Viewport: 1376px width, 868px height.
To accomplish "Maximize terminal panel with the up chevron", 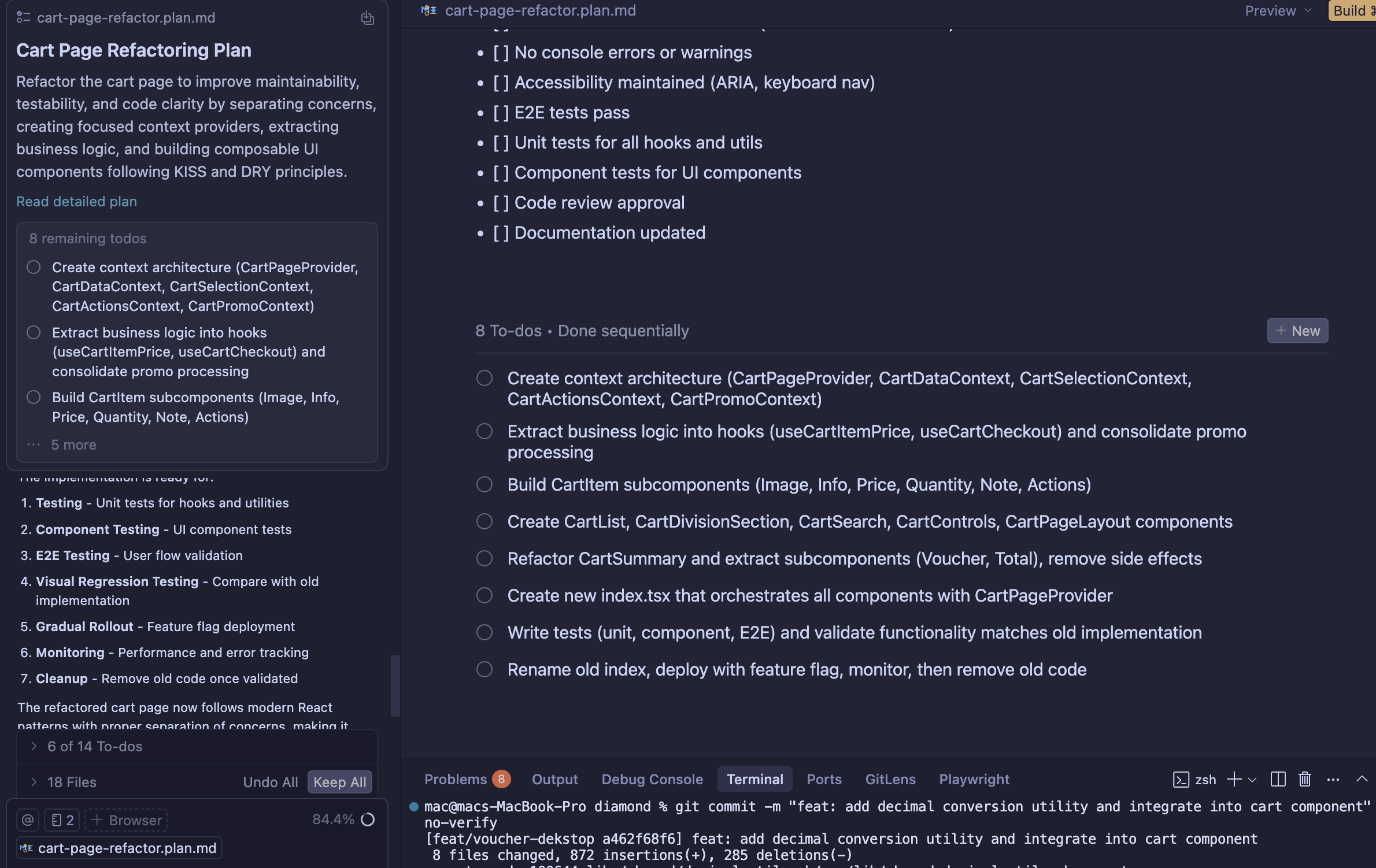I will (1362, 779).
